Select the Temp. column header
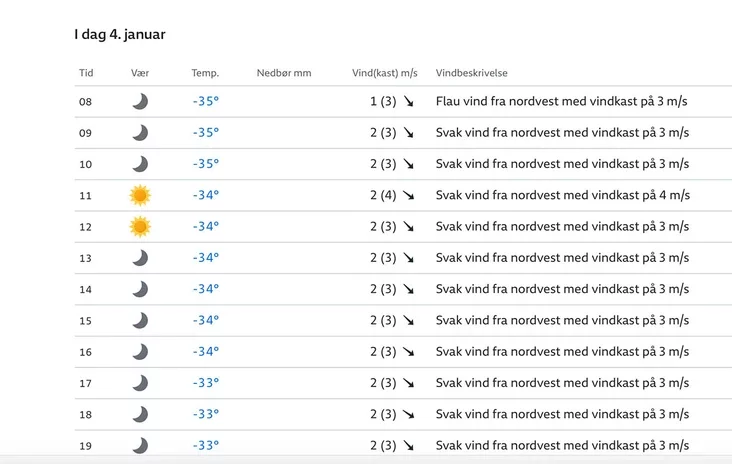The image size is (732, 464). tap(205, 73)
